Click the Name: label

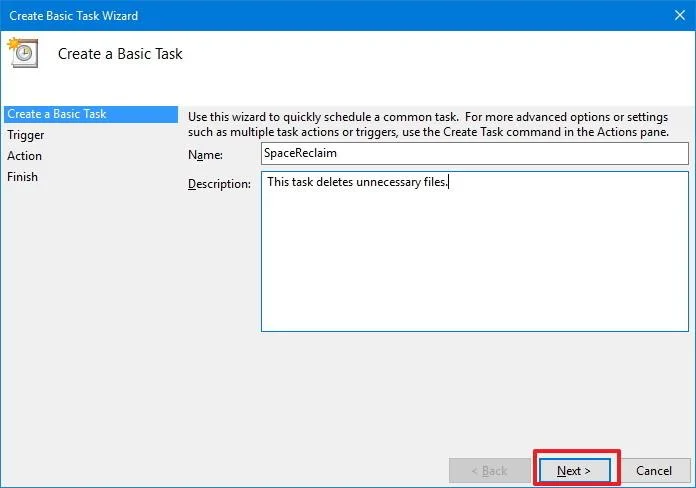pos(206,155)
